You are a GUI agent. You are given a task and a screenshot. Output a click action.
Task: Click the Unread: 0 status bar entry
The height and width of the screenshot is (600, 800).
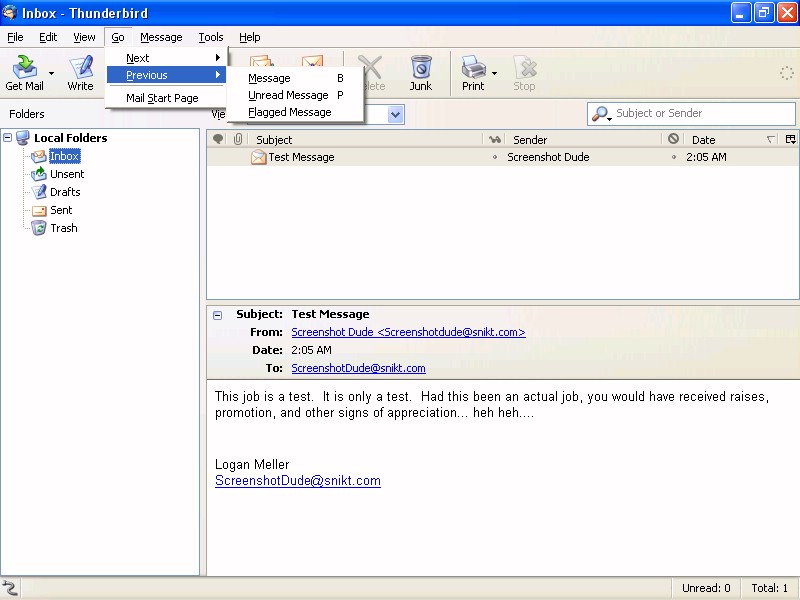point(706,588)
